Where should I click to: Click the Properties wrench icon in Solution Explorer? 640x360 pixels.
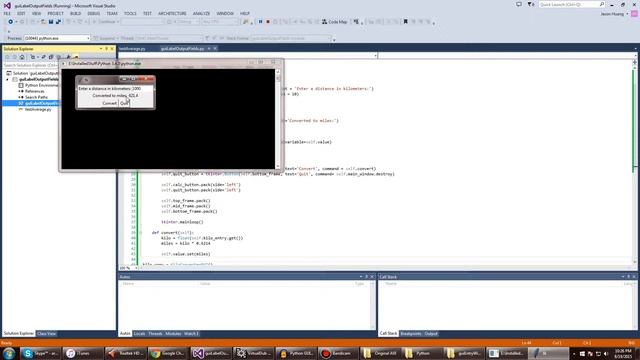click(x=68, y=57)
